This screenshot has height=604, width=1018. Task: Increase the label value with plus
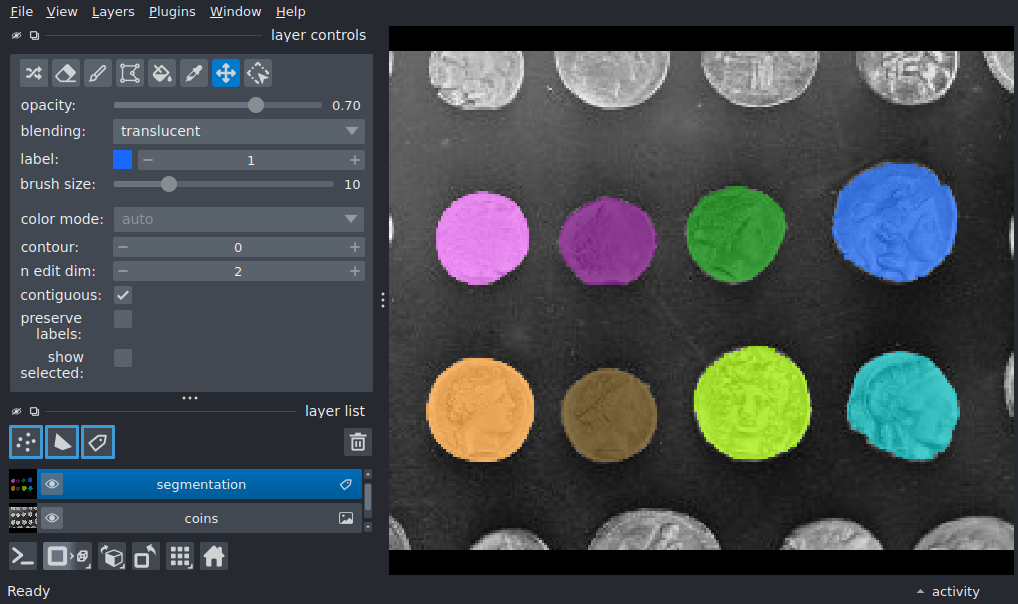pos(354,160)
